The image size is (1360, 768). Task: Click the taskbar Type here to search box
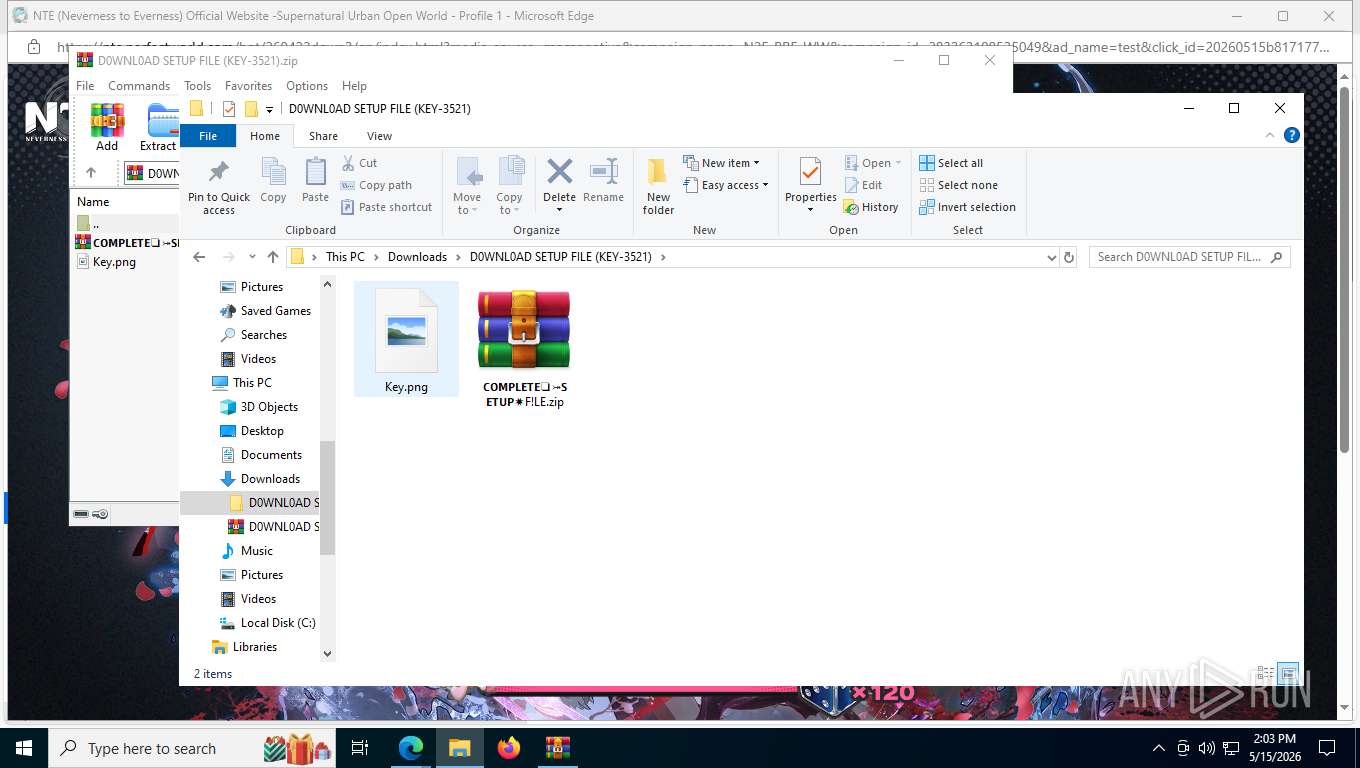pos(192,748)
